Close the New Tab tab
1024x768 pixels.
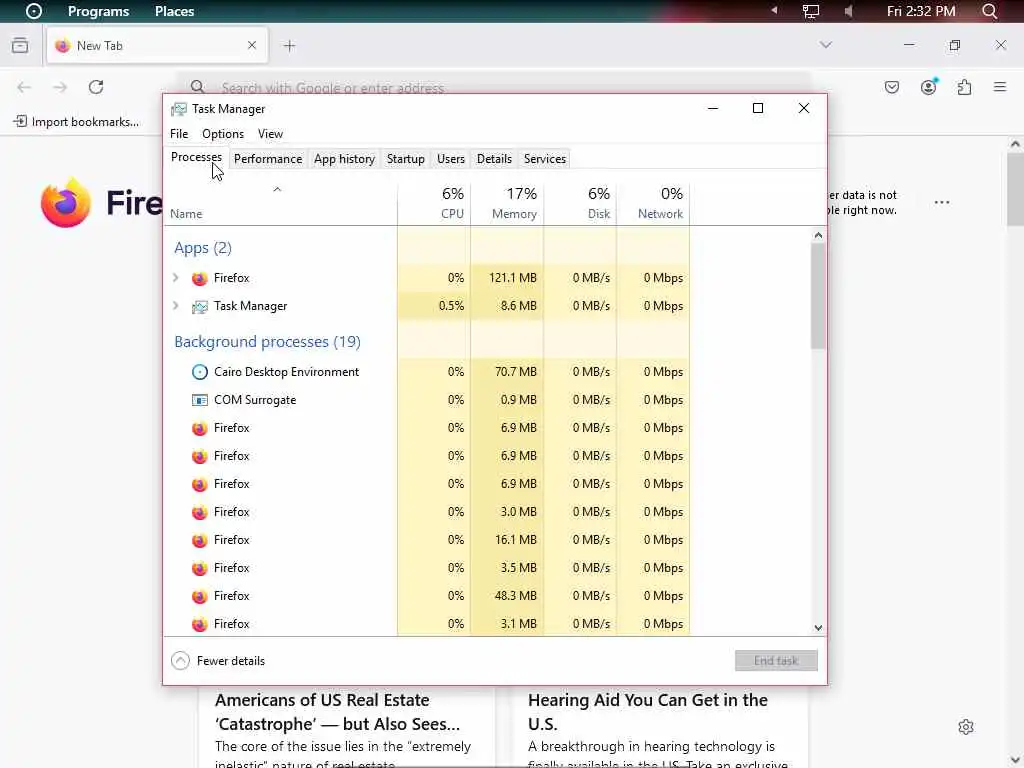click(x=251, y=45)
